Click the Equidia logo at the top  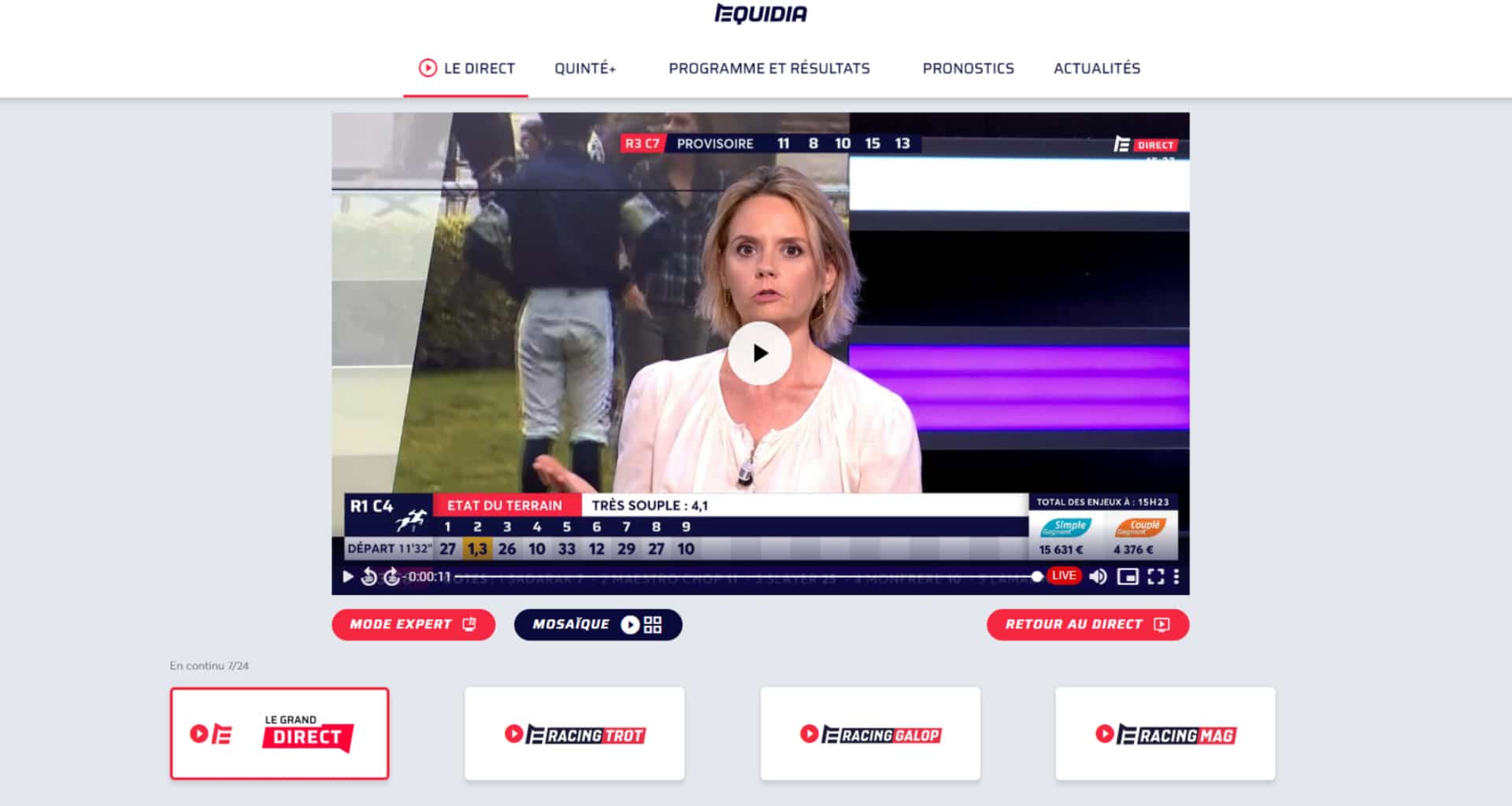pyautogui.click(x=760, y=13)
